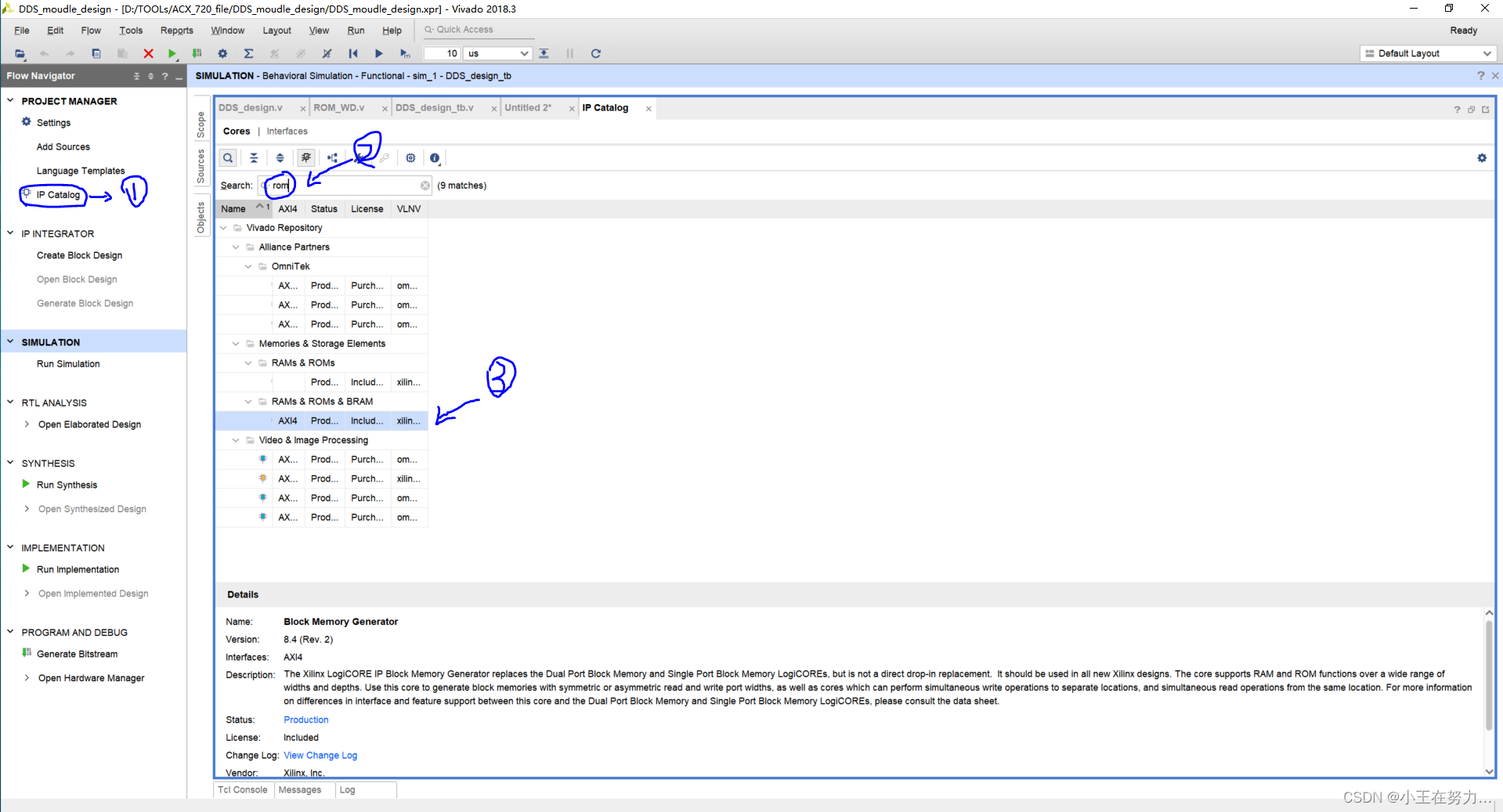Click the copy icon in main toolbar
The width and height of the screenshot is (1503, 812).
click(96, 53)
